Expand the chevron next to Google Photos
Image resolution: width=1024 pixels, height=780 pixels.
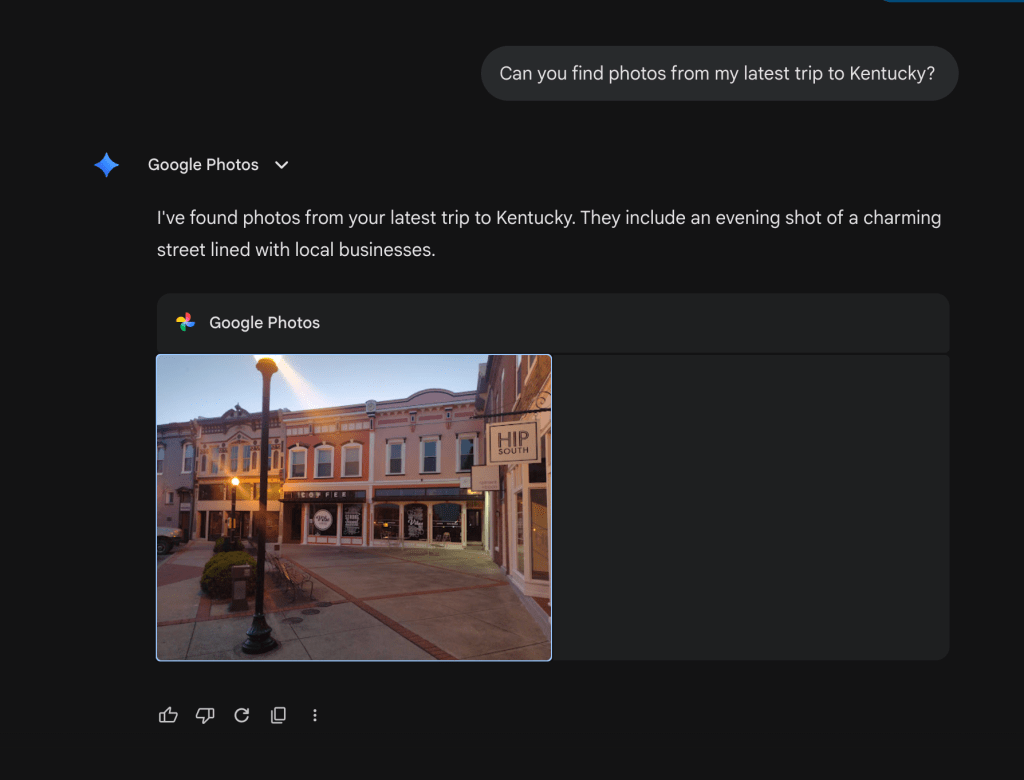pyautogui.click(x=282, y=165)
